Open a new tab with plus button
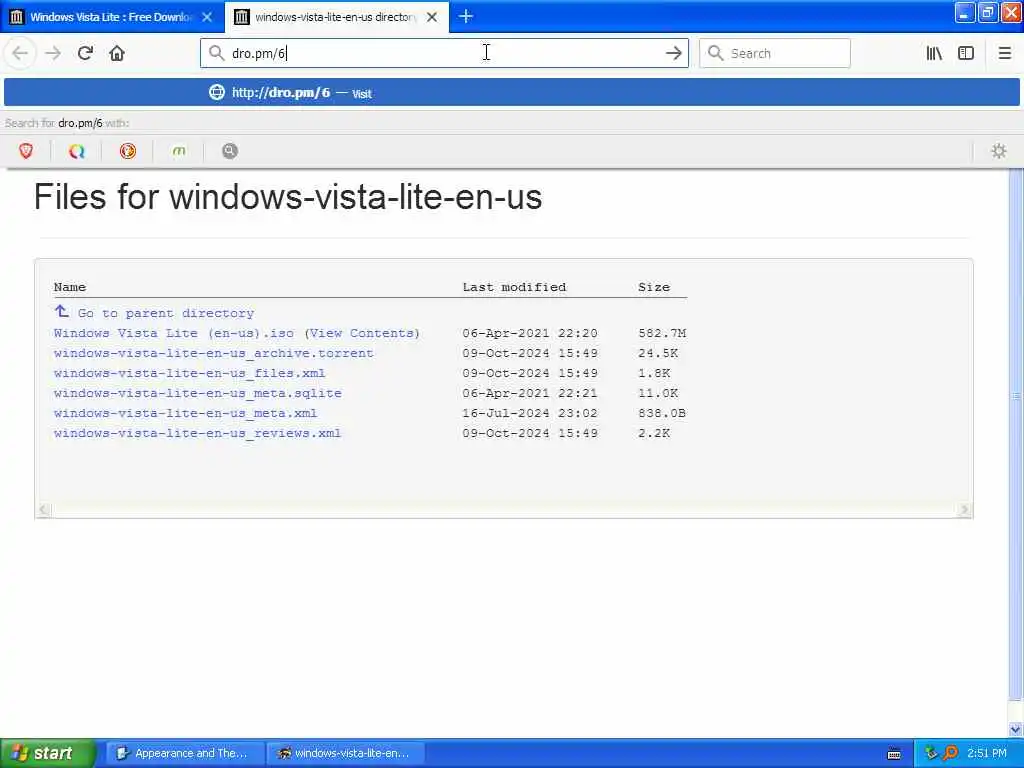Viewport: 1024px width, 768px height. [x=466, y=16]
